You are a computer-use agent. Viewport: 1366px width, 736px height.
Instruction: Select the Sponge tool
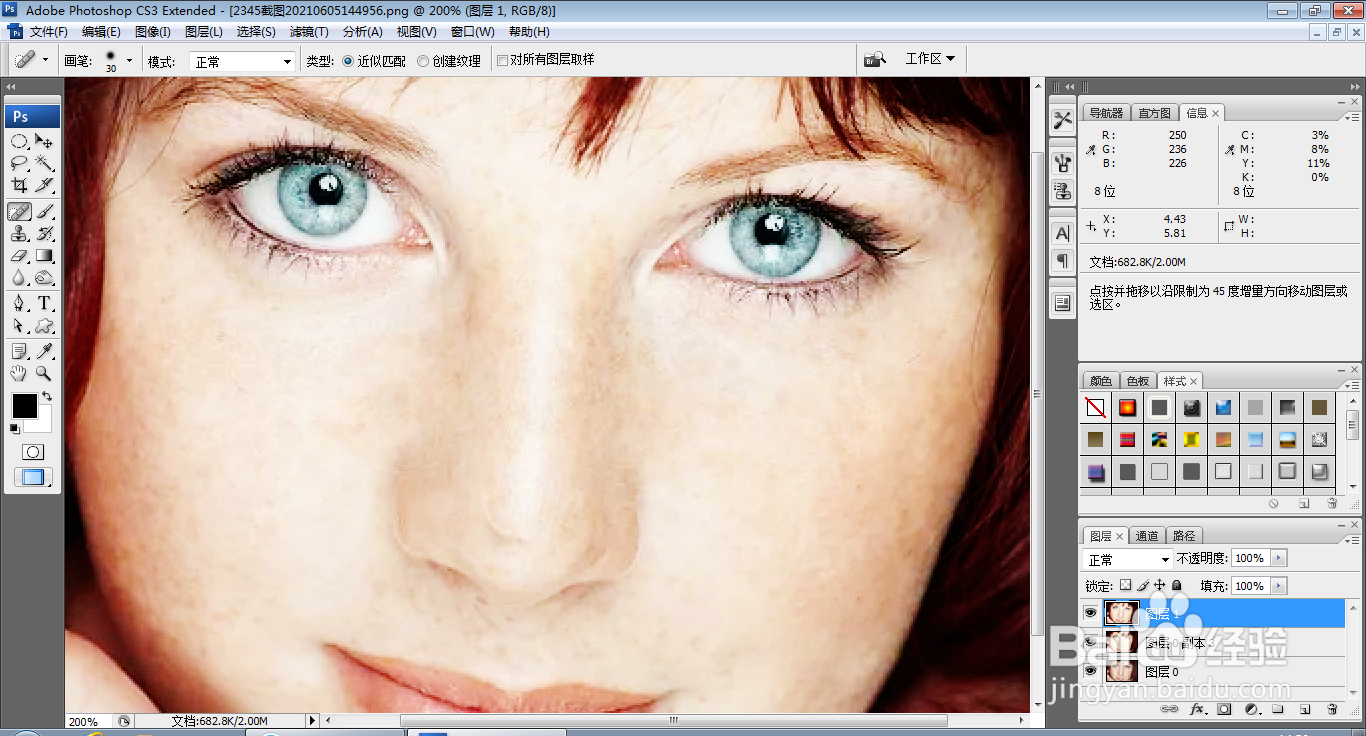(x=44, y=278)
